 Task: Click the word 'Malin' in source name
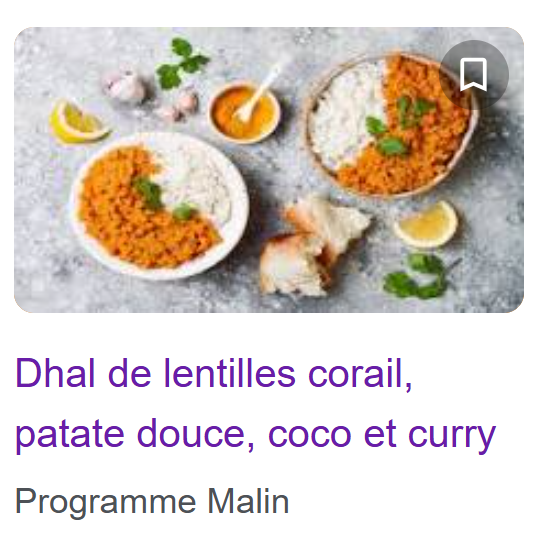click(248, 501)
